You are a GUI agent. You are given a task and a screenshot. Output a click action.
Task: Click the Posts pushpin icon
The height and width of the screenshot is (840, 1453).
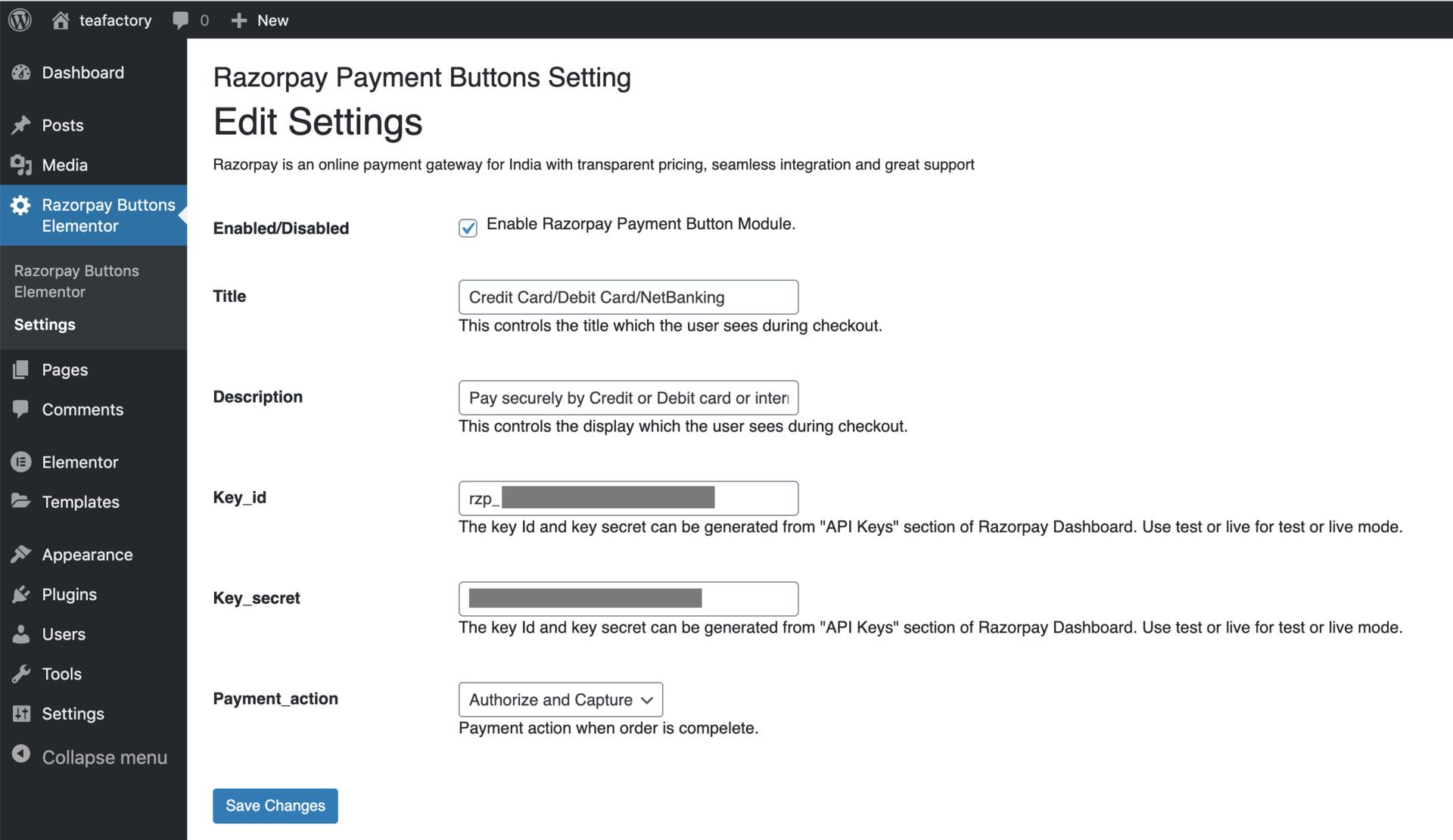pos(21,125)
